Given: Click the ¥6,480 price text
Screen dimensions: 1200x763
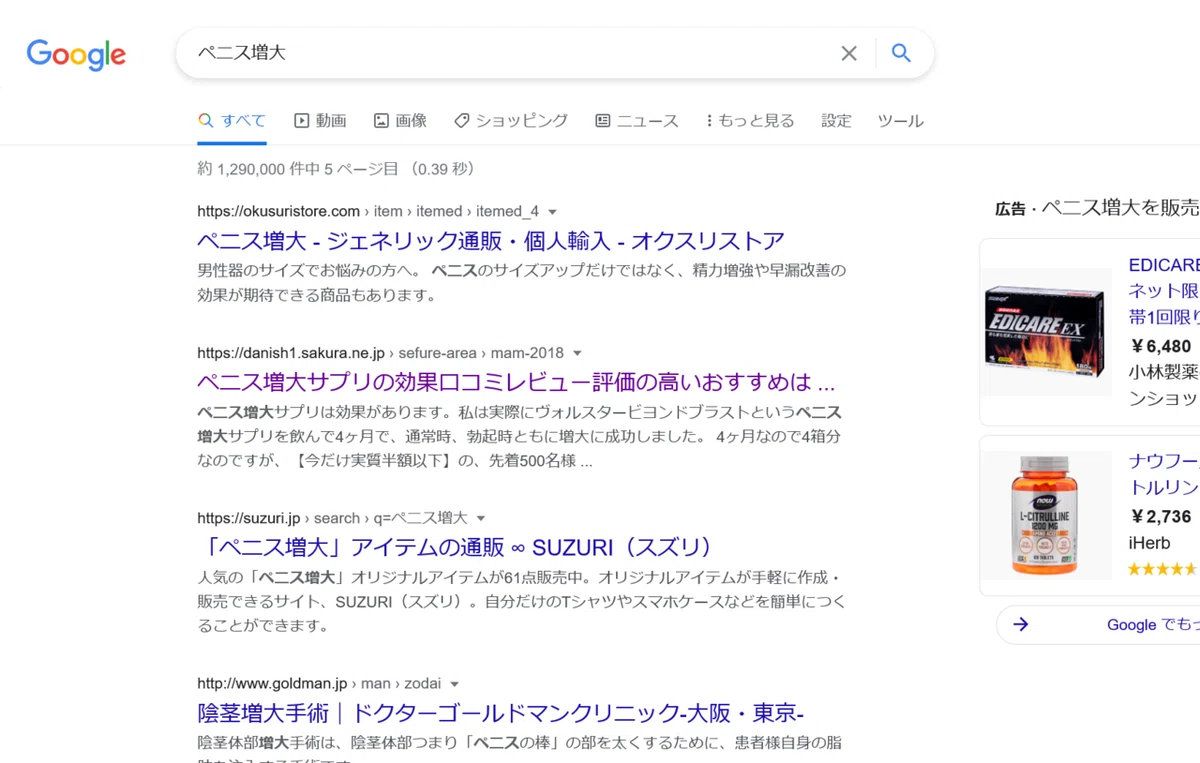Looking at the screenshot, I should (x=1160, y=346).
